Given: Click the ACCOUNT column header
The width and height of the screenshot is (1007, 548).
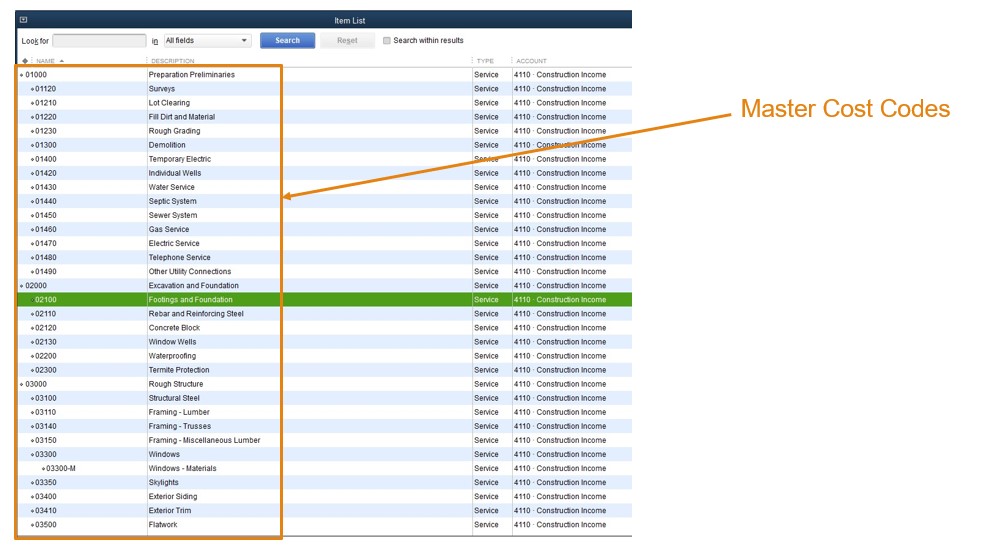Looking at the screenshot, I should point(531,61).
